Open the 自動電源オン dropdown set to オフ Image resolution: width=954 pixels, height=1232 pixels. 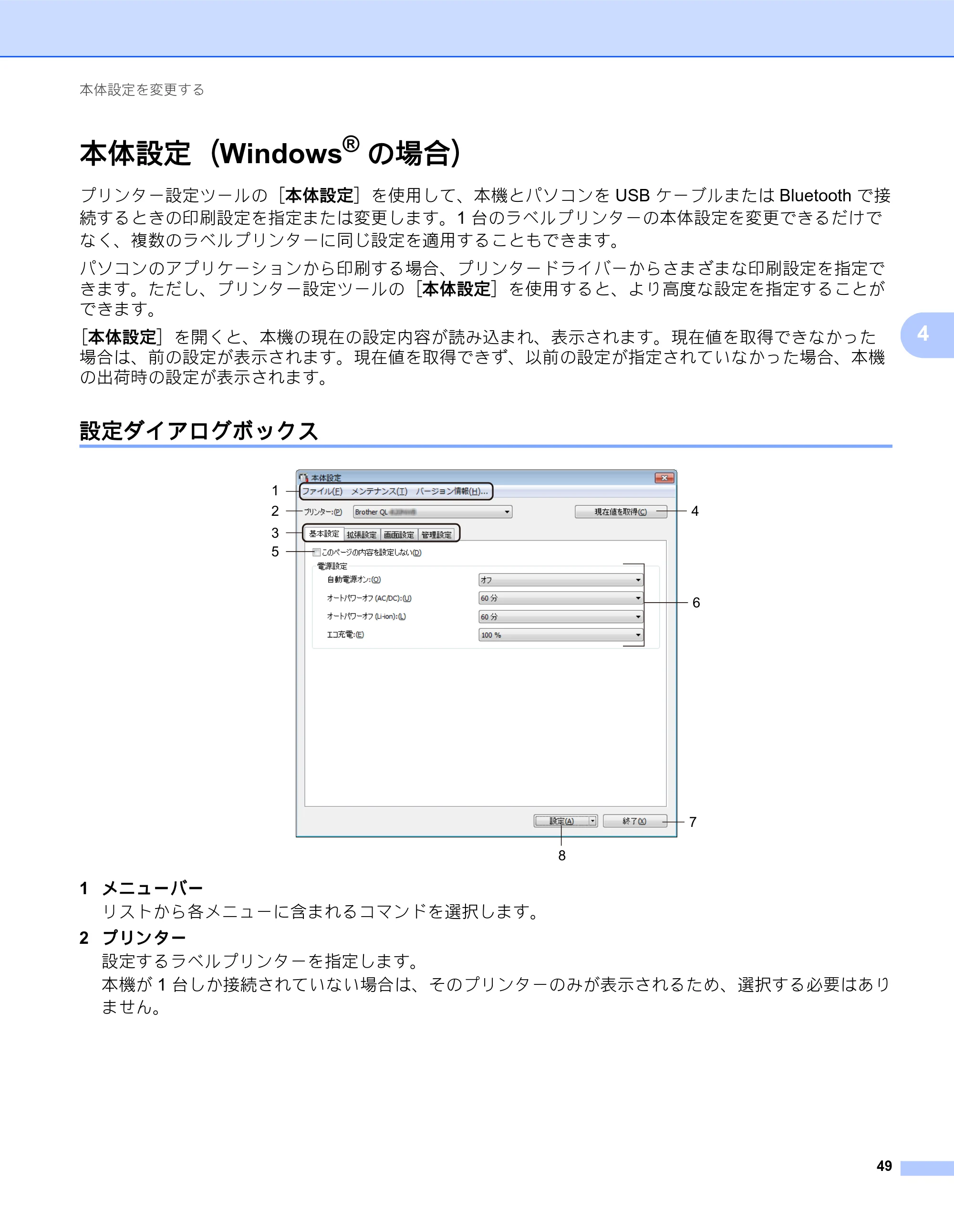[x=561, y=580]
